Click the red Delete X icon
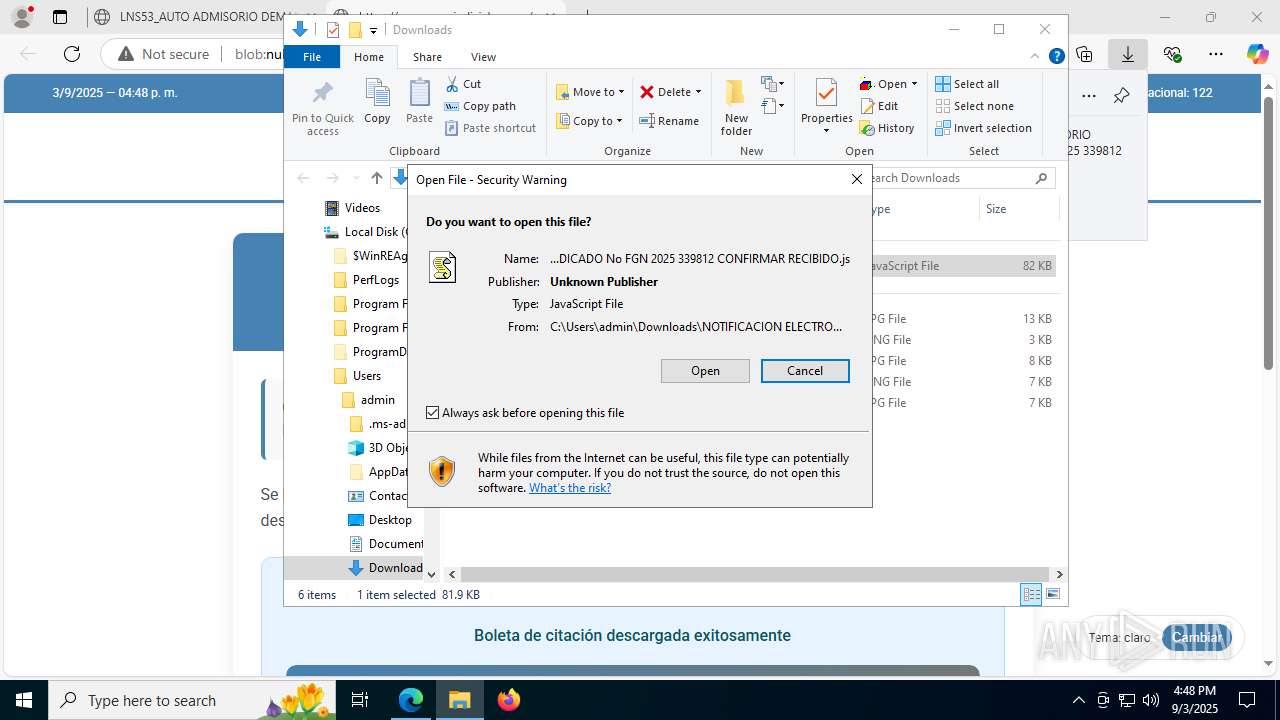Viewport: 1280px width, 720px height. pos(647,92)
